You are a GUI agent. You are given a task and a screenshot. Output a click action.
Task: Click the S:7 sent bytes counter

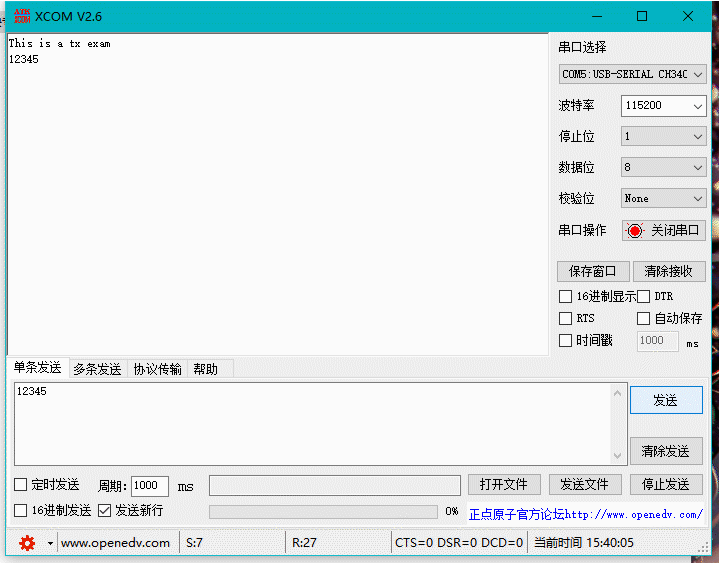(x=194, y=543)
